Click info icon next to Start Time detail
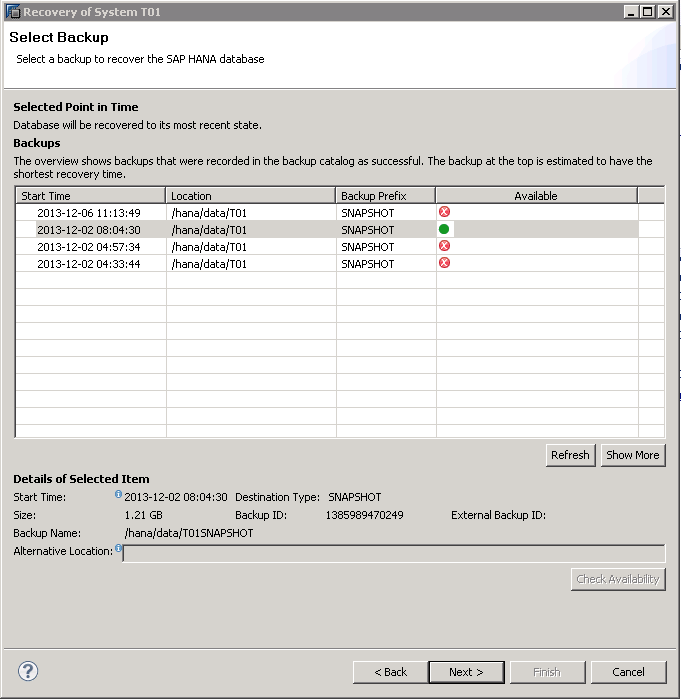The height and width of the screenshot is (699, 681). click(x=118, y=494)
